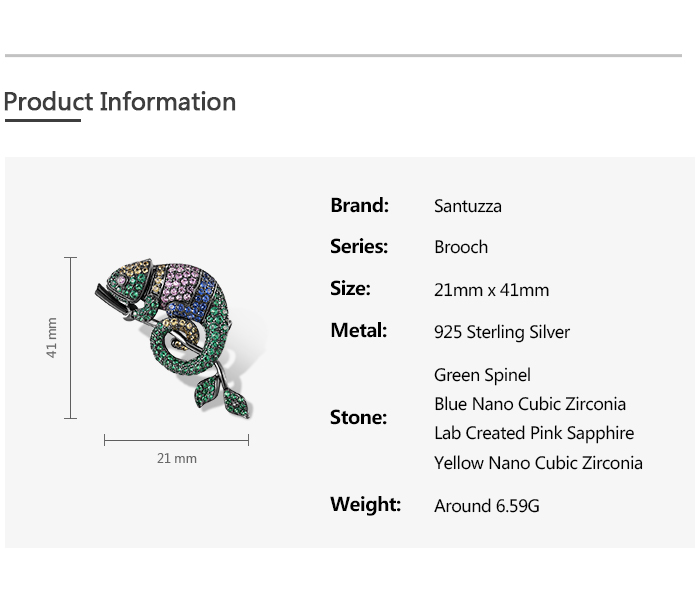Viewport: 700px width, 606px height.
Task: Select the Around 6.59G weight value
Action: coord(487,506)
